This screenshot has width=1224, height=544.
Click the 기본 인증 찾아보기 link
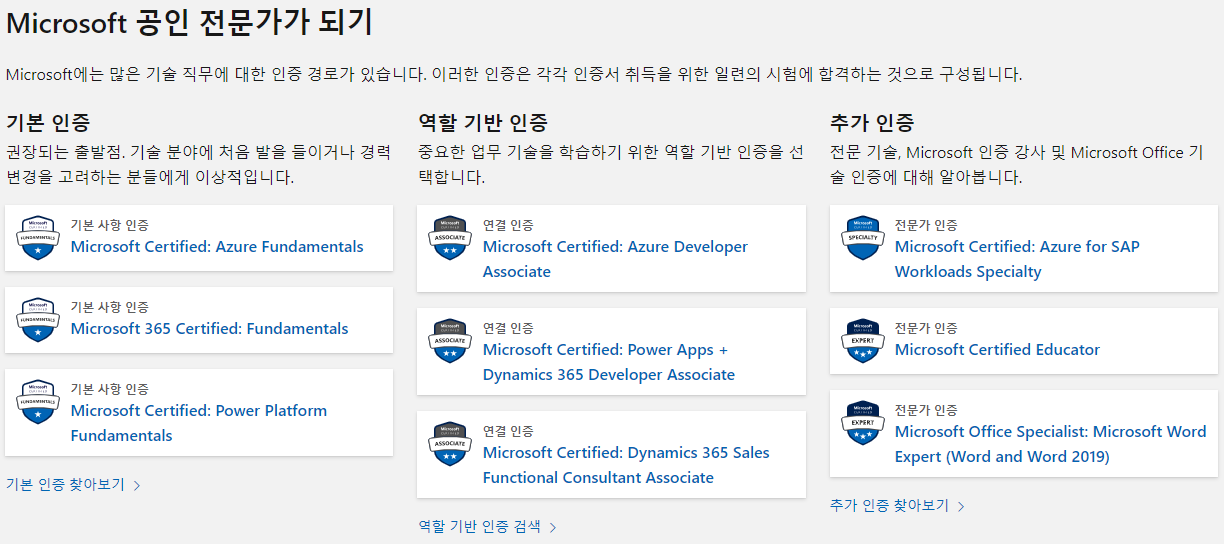click(x=65, y=485)
